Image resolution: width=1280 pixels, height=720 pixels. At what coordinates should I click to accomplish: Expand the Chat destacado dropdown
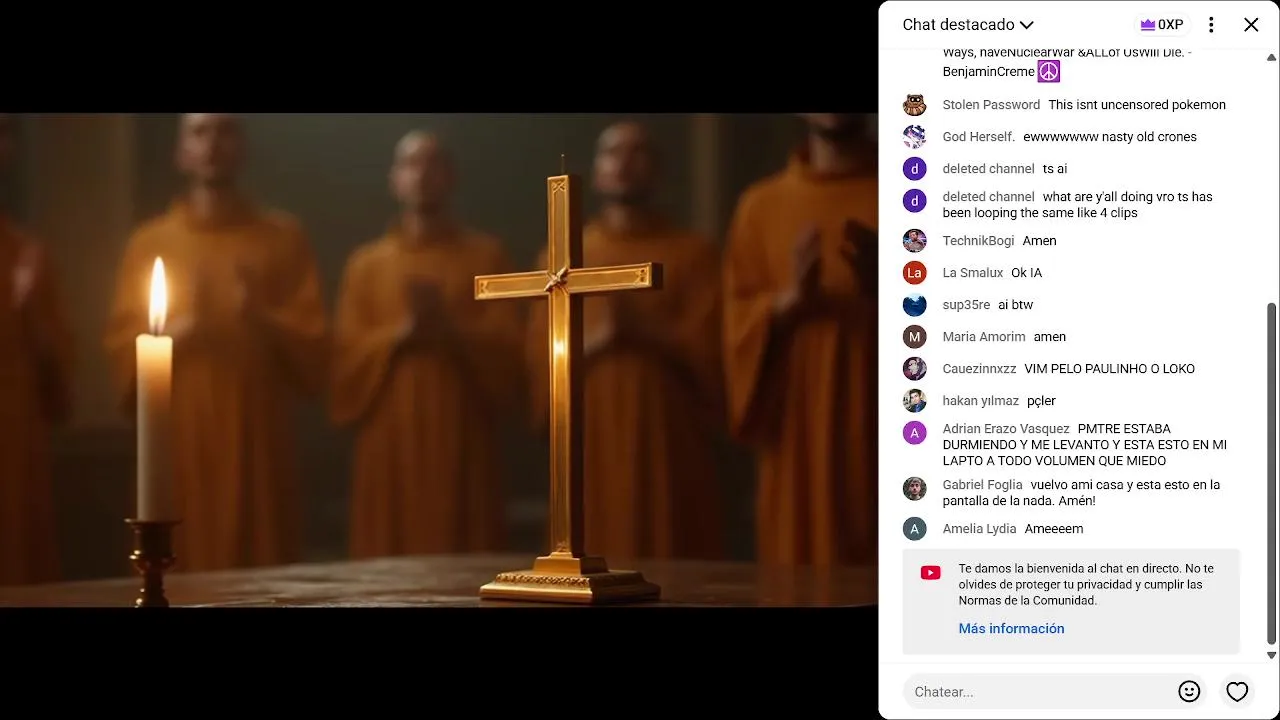coord(968,25)
